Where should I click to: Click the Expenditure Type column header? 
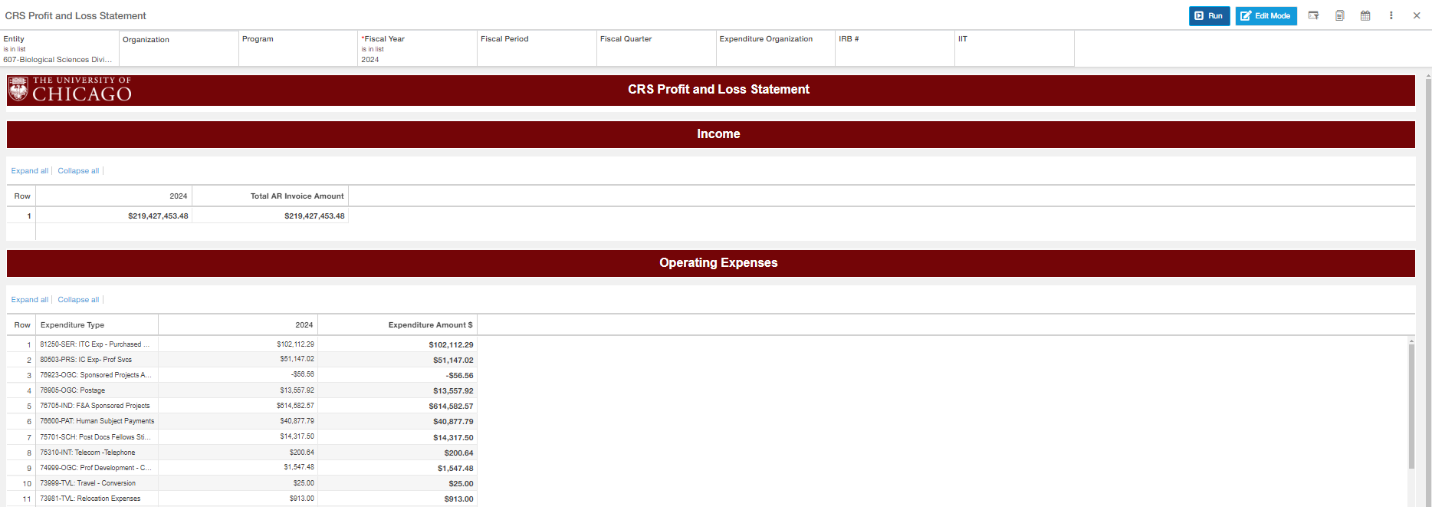pos(97,325)
